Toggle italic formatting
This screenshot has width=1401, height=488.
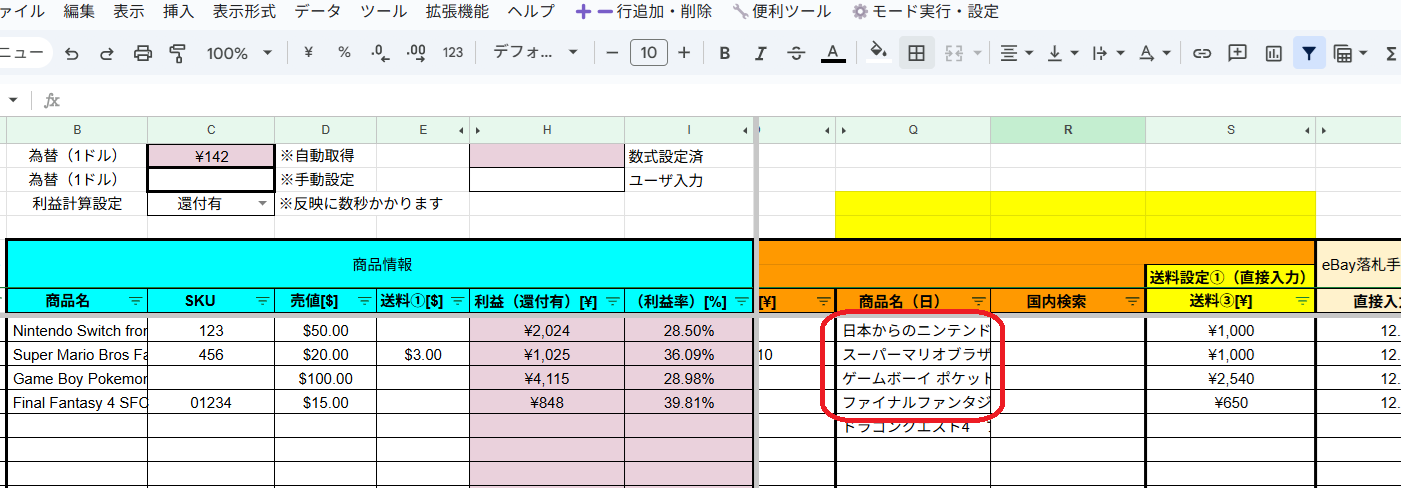click(x=760, y=53)
